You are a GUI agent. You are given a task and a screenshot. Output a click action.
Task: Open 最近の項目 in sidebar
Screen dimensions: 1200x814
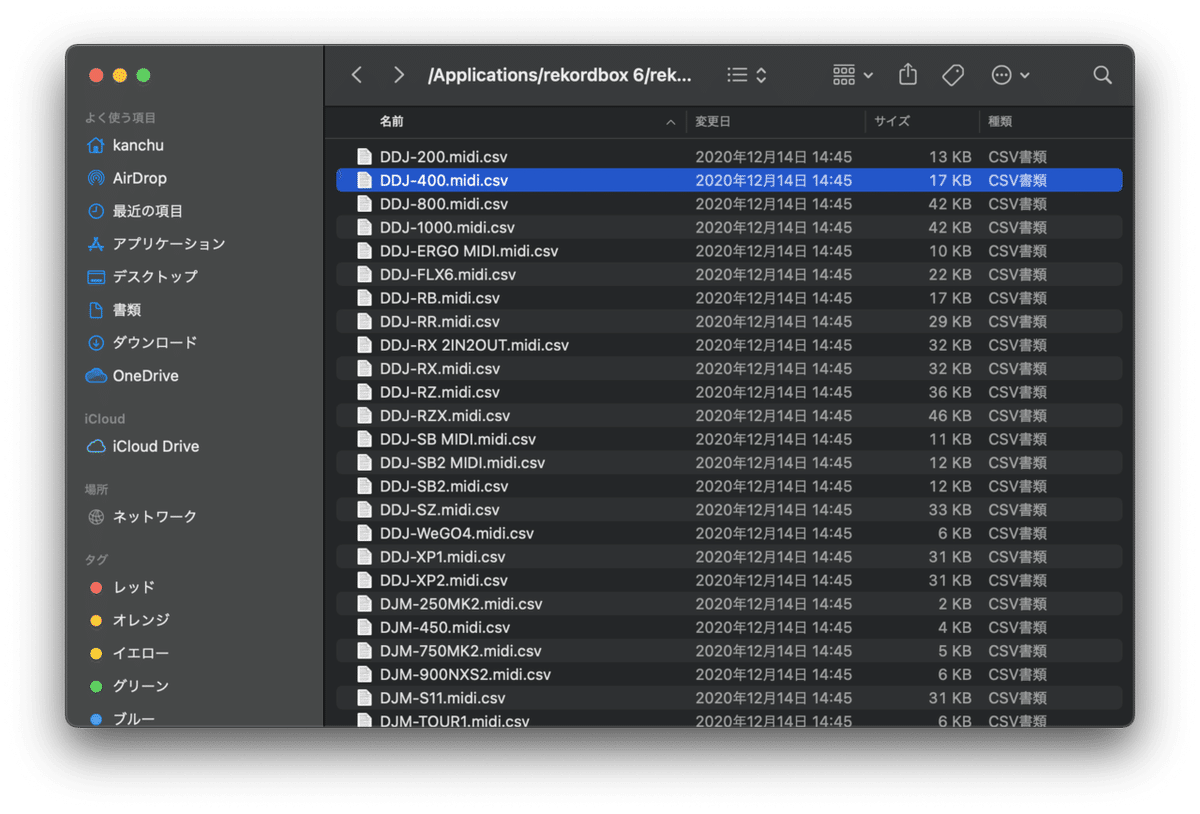[148, 211]
